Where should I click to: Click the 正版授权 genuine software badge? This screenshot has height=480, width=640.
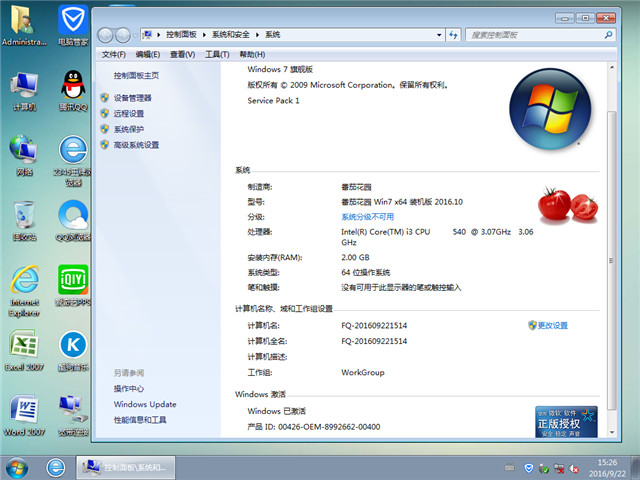pyautogui.click(x=566, y=422)
